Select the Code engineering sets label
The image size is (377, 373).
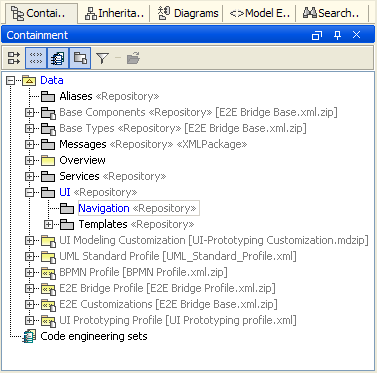[94, 336]
